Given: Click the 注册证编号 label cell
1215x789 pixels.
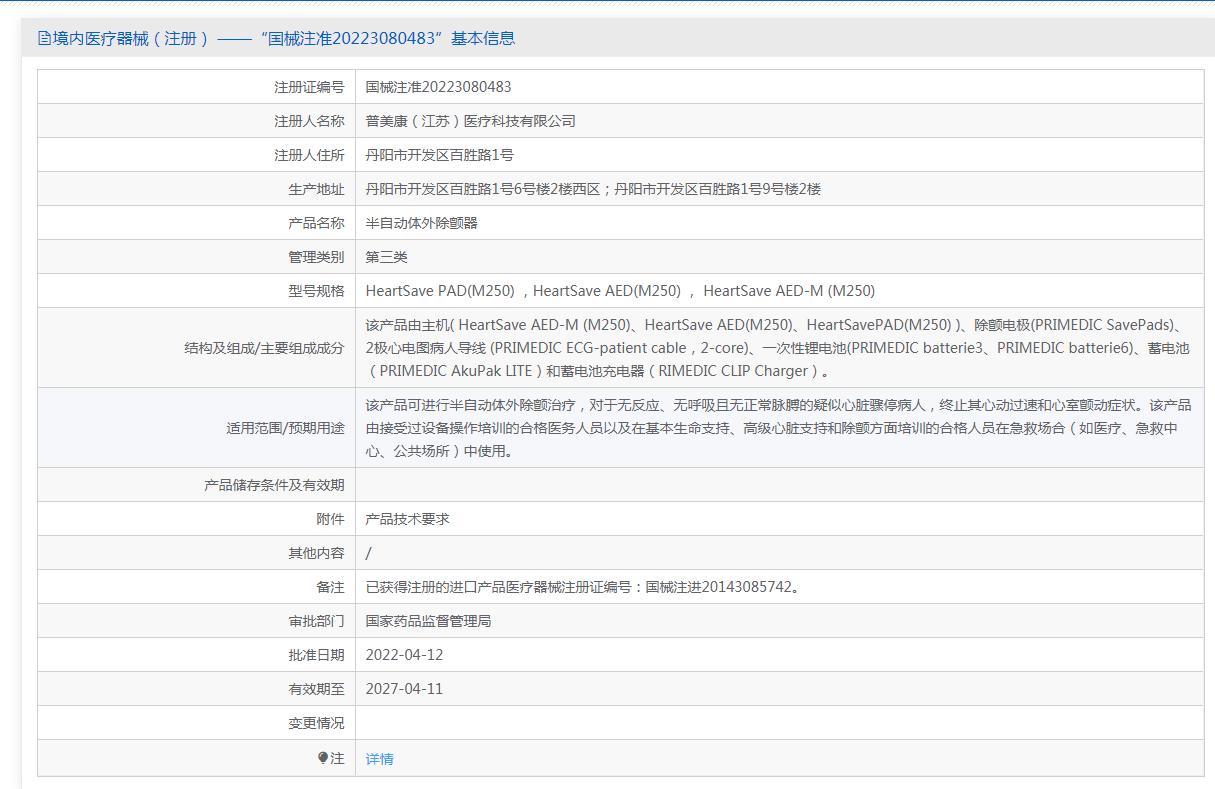Looking at the screenshot, I should [196, 87].
